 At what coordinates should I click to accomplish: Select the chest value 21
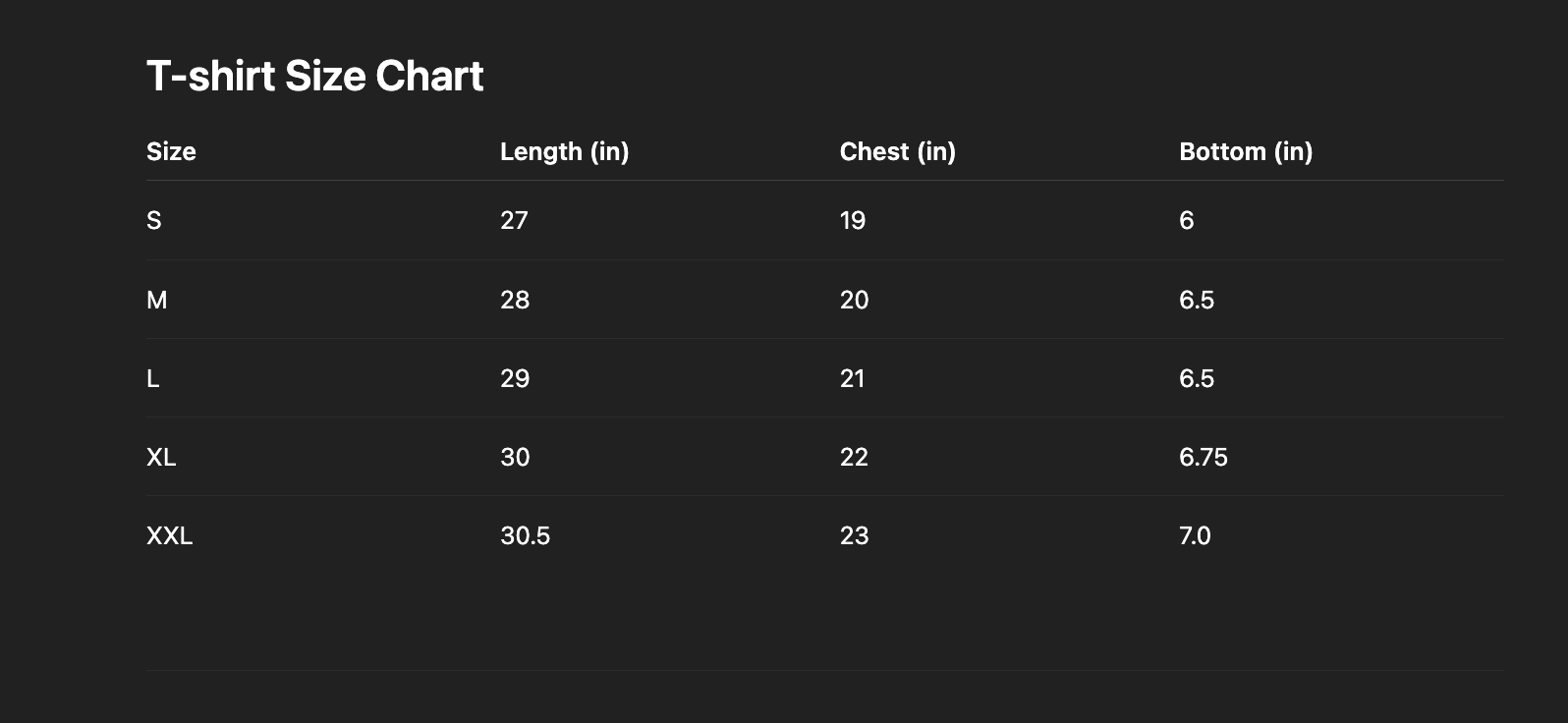pyautogui.click(x=853, y=378)
